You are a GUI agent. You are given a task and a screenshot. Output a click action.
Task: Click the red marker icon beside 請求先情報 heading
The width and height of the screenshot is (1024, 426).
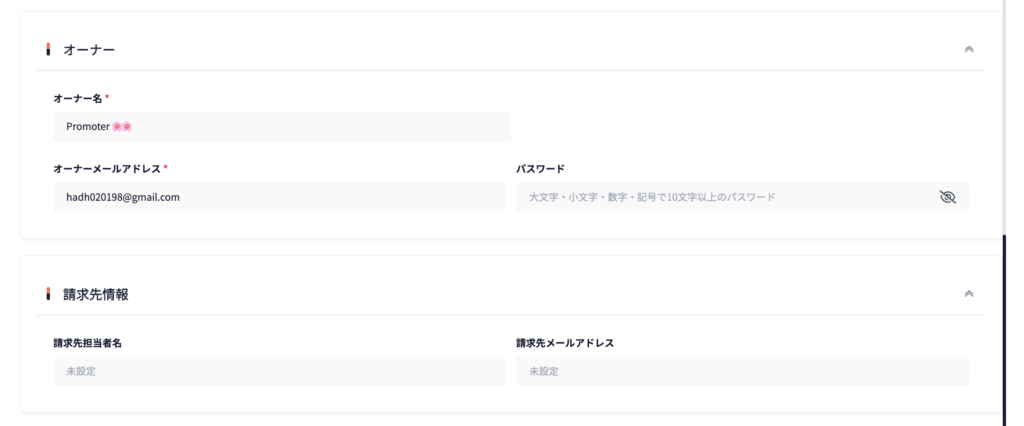(48, 294)
